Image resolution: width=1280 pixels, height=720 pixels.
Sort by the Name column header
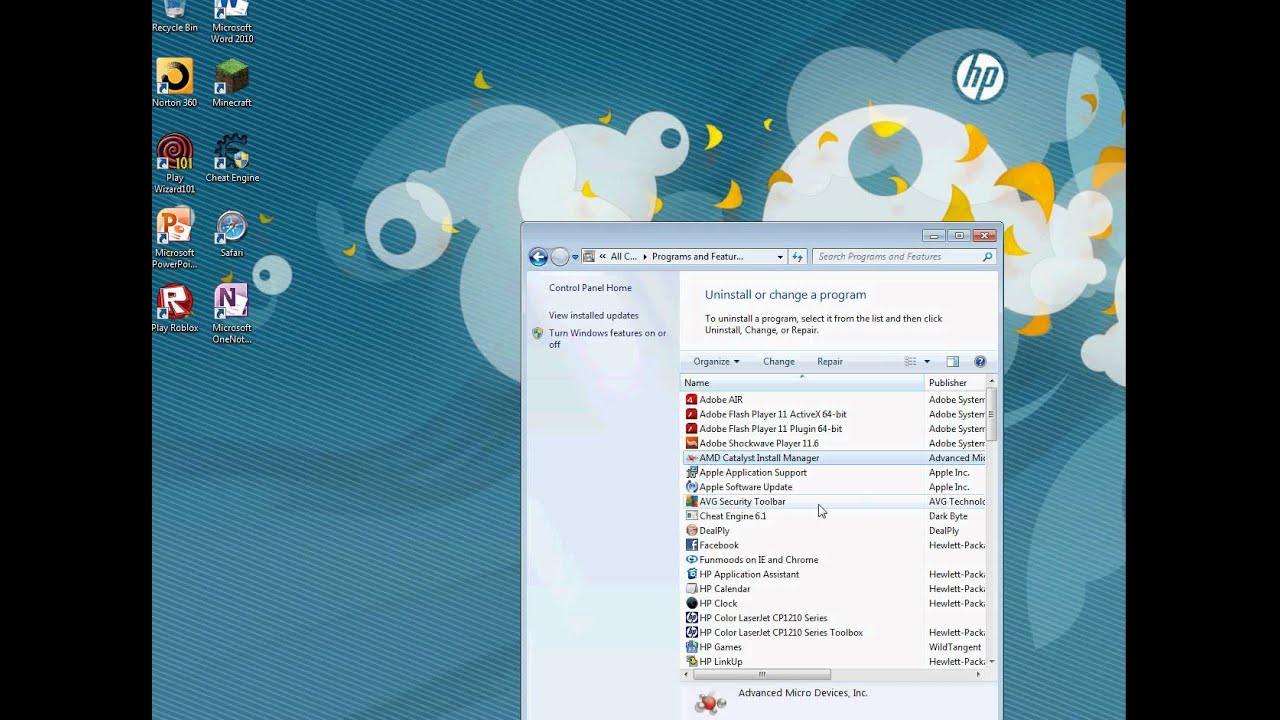click(x=802, y=383)
